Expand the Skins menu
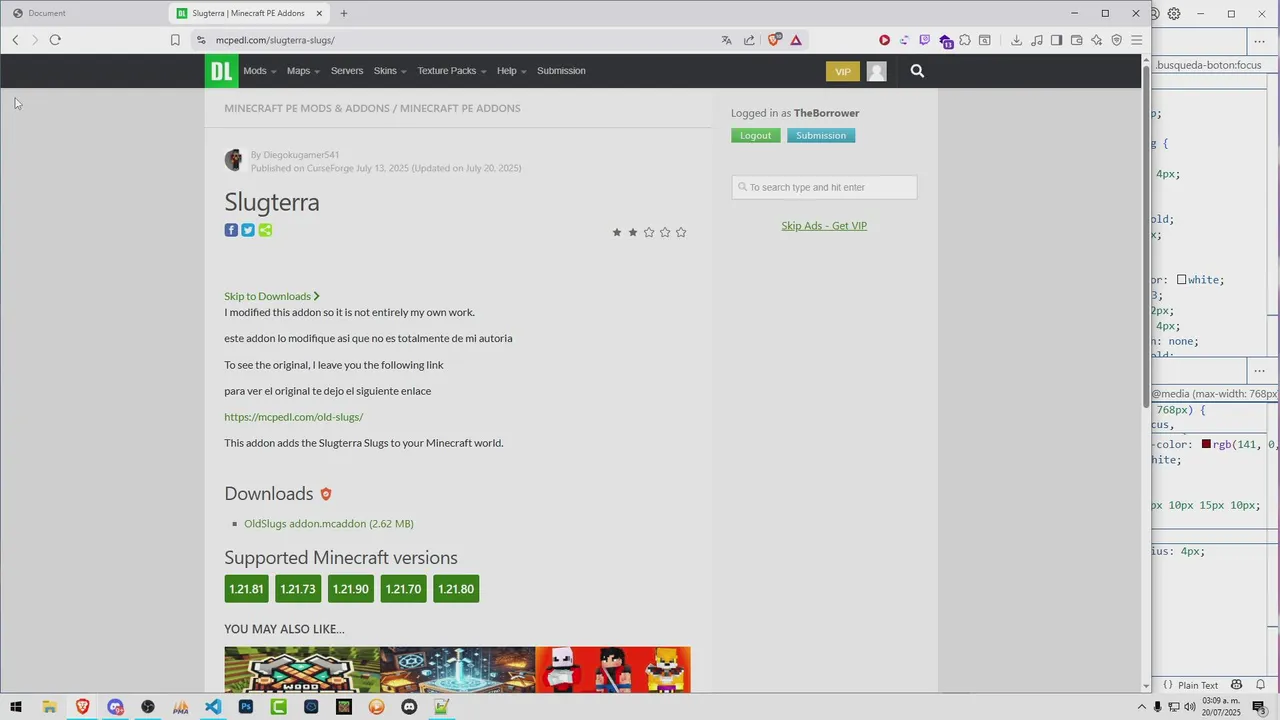 click(x=389, y=71)
